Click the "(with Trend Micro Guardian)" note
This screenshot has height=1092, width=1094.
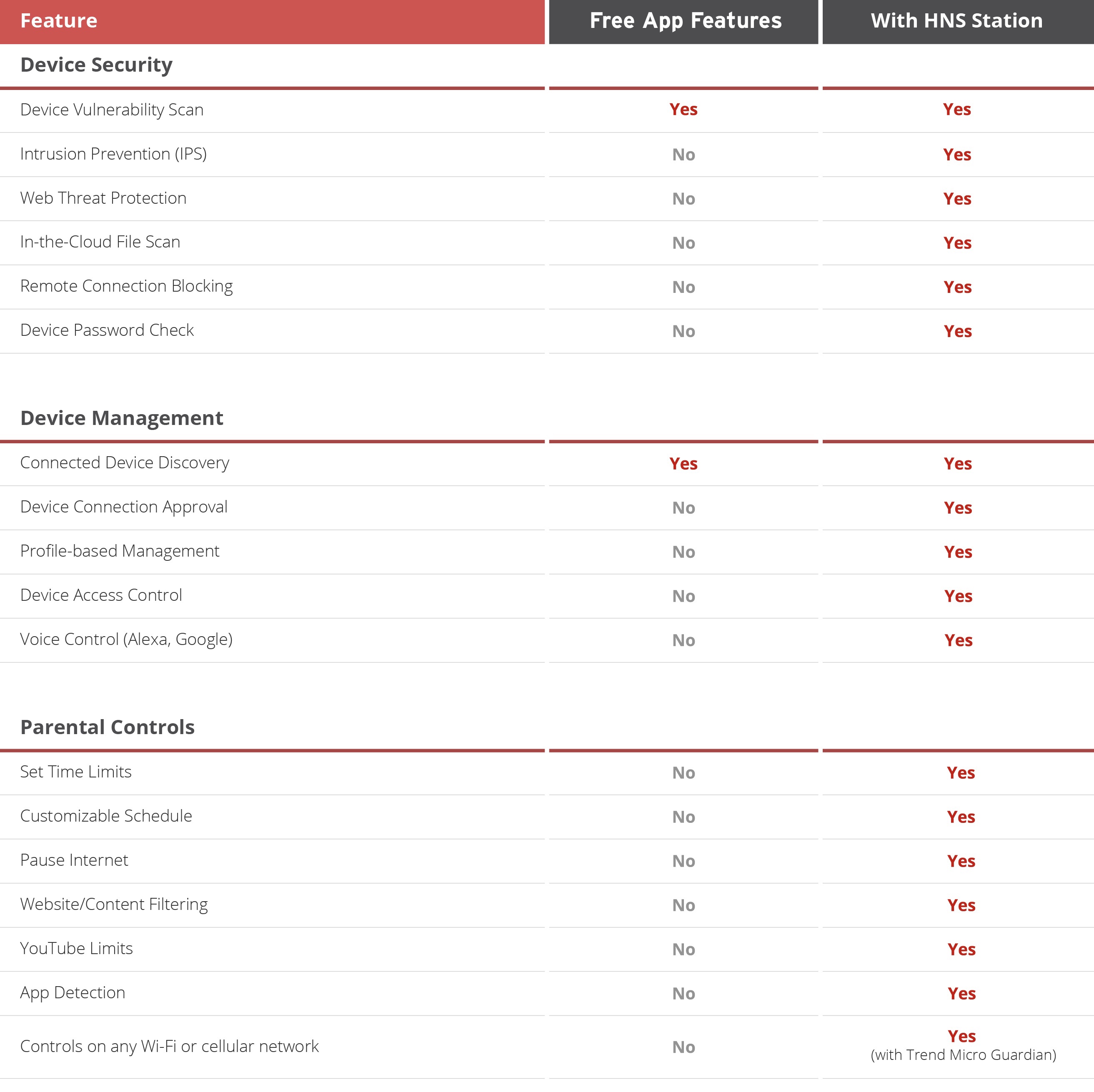click(963, 1055)
